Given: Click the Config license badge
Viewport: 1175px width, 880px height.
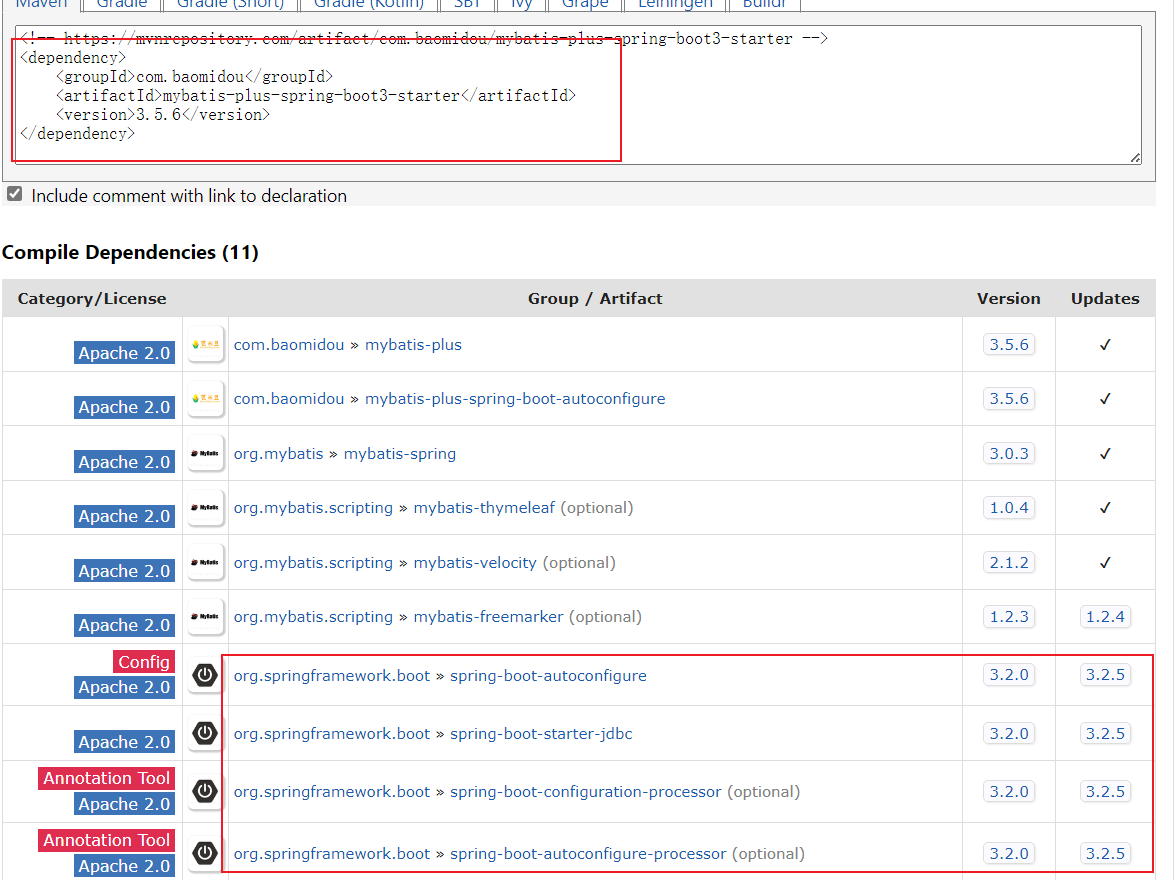Looking at the screenshot, I should tap(143, 661).
